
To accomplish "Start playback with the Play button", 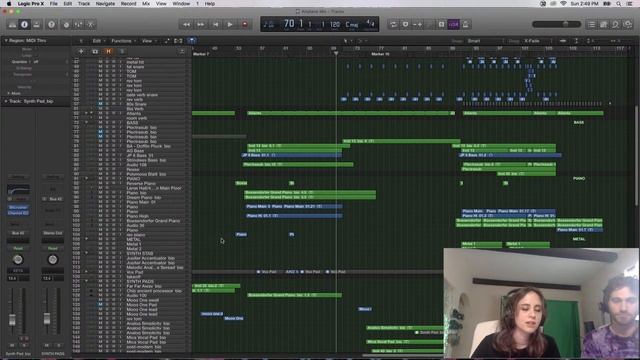I will click(230, 24).
